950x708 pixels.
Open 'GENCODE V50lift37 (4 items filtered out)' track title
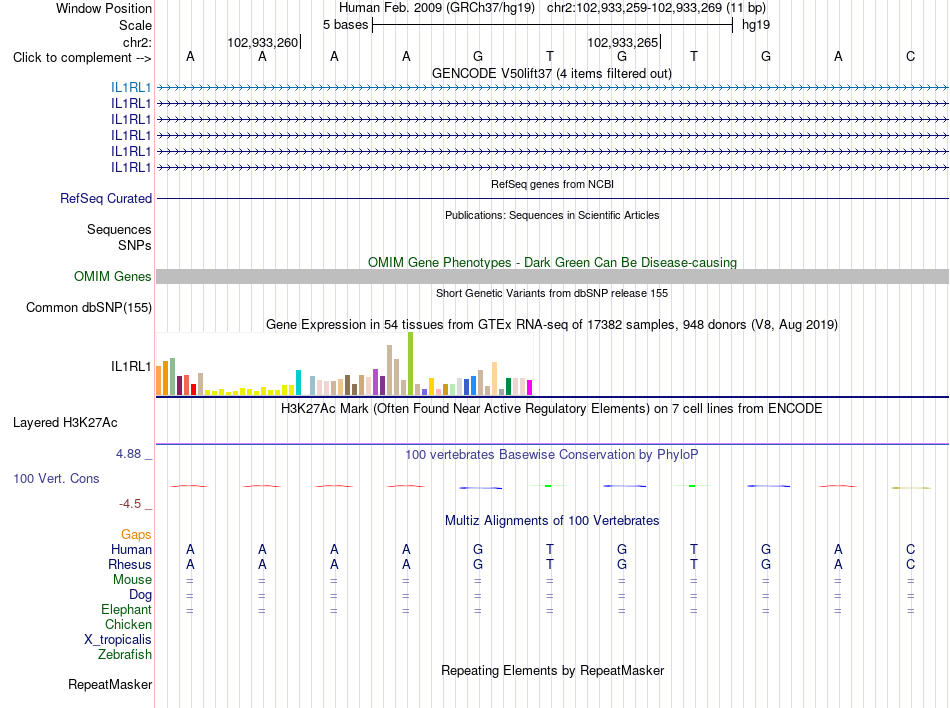552,74
